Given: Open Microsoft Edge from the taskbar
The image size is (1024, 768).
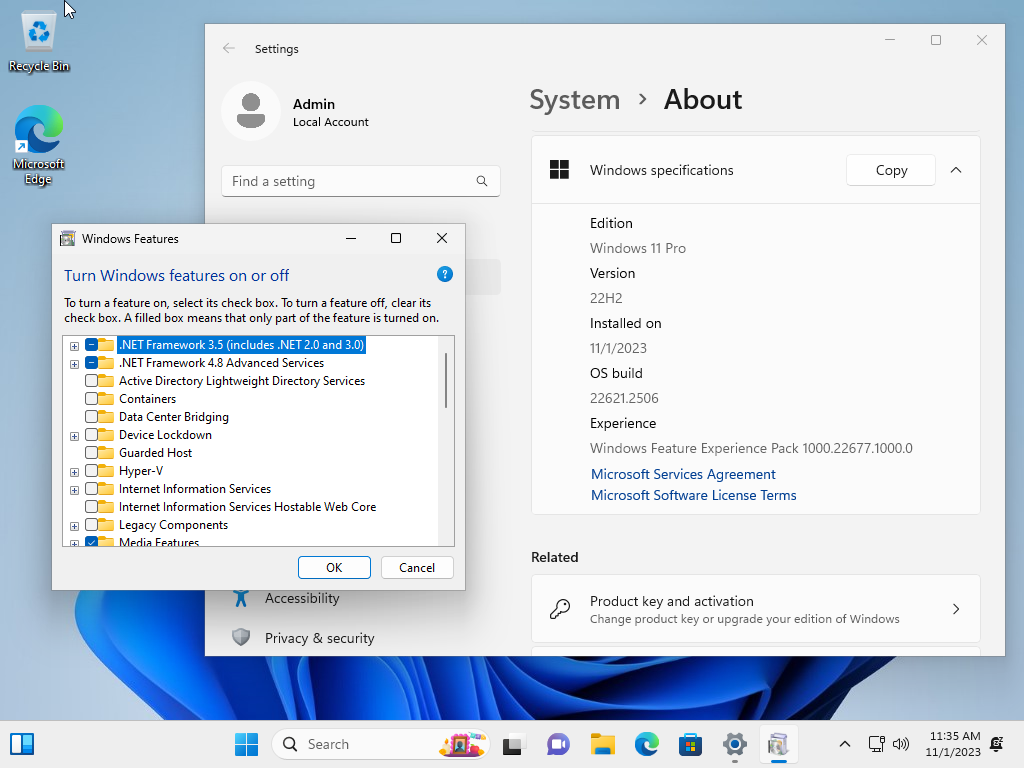Looking at the screenshot, I should point(647,744).
